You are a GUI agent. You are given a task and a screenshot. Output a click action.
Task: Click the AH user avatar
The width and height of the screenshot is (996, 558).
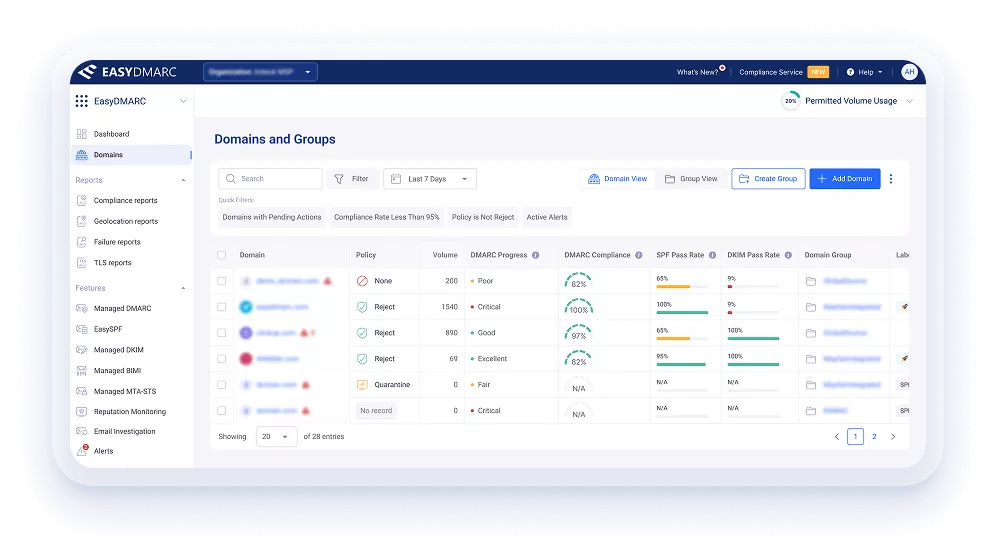click(x=909, y=72)
